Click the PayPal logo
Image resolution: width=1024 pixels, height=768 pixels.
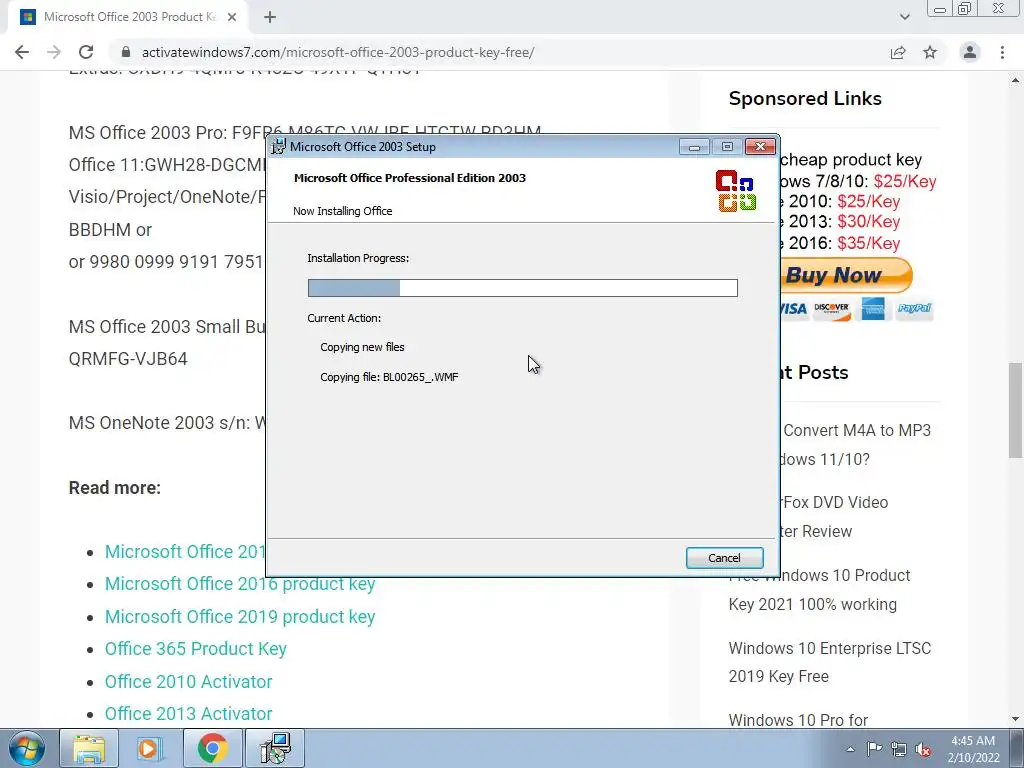coord(914,308)
